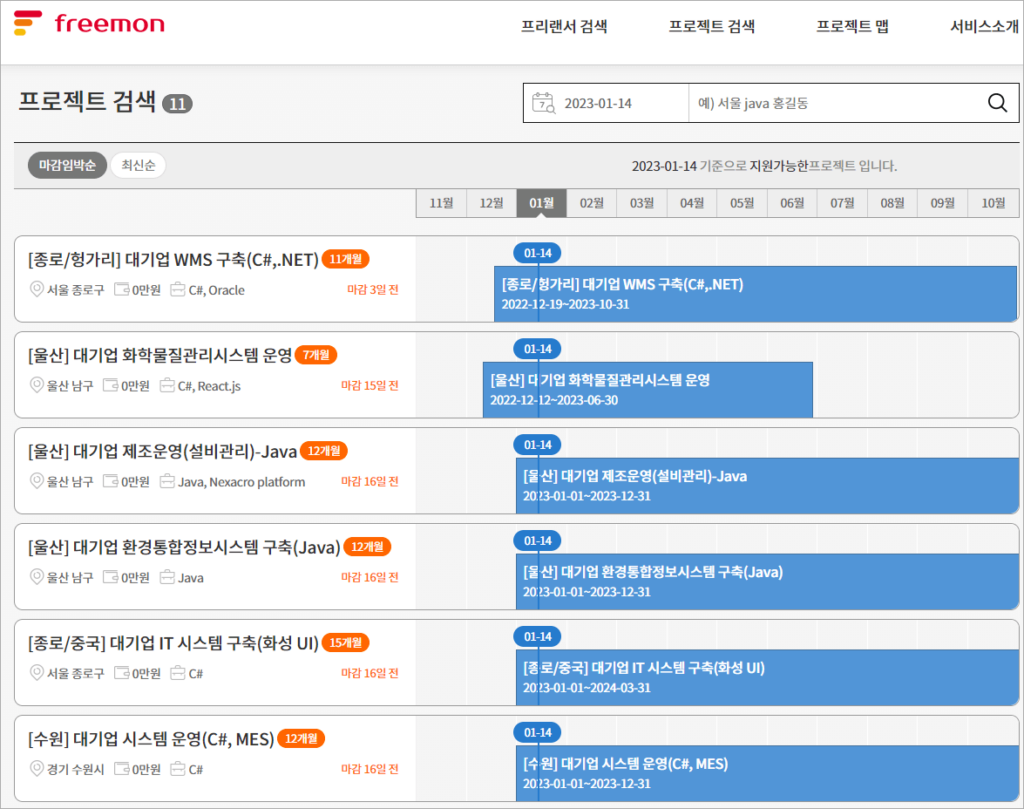Switch sorting to 최신순
Image resolution: width=1024 pixels, height=809 pixels.
click(x=138, y=165)
